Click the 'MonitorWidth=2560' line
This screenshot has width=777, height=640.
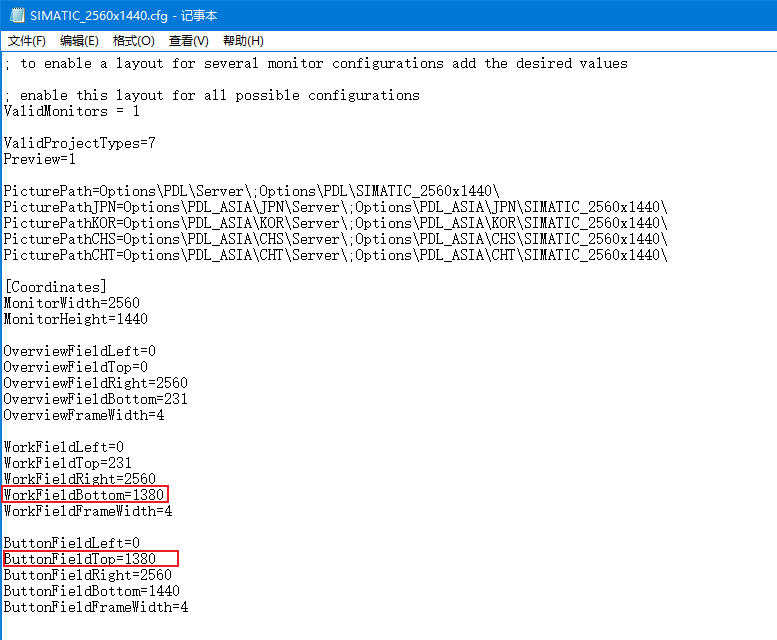pyautogui.click(x=72, y=303)
